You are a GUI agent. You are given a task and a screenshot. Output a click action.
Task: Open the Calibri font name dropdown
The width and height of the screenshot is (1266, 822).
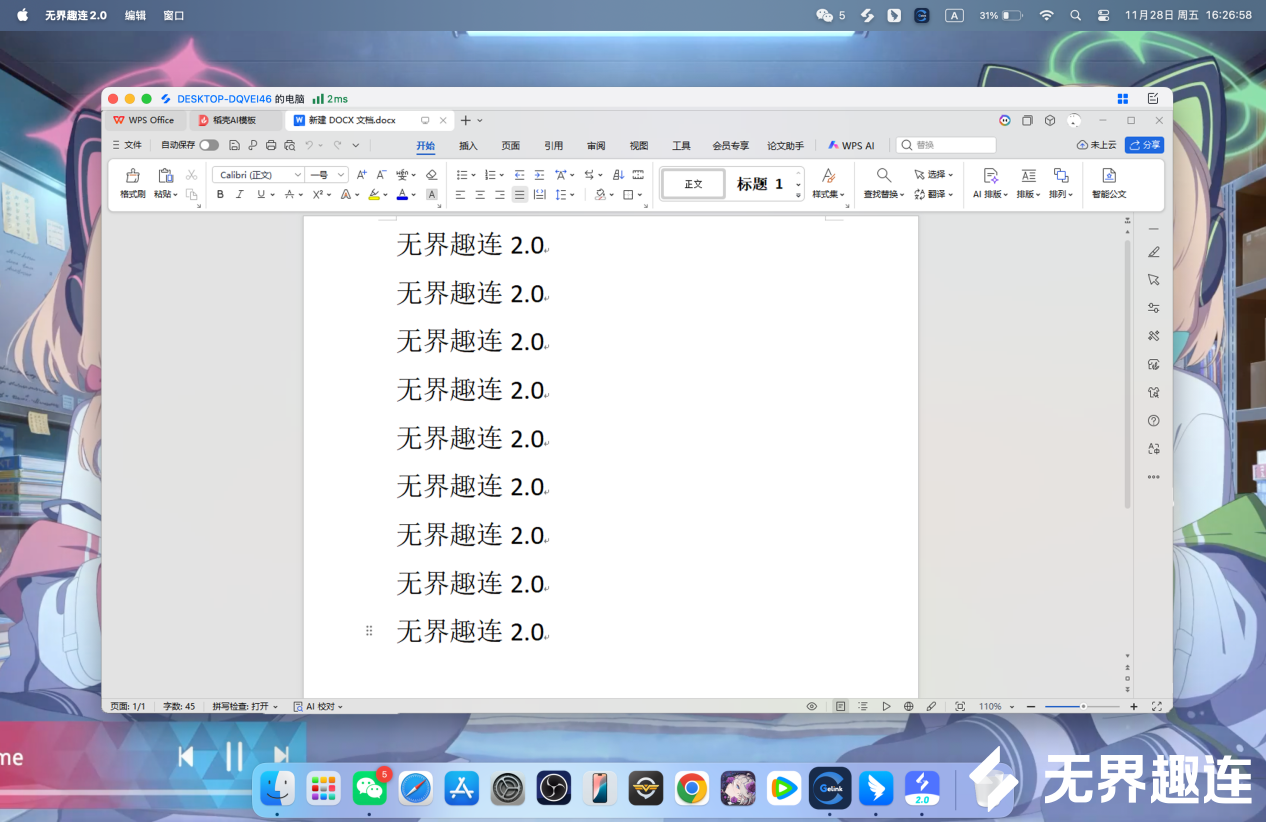click(x=258, y=175)
